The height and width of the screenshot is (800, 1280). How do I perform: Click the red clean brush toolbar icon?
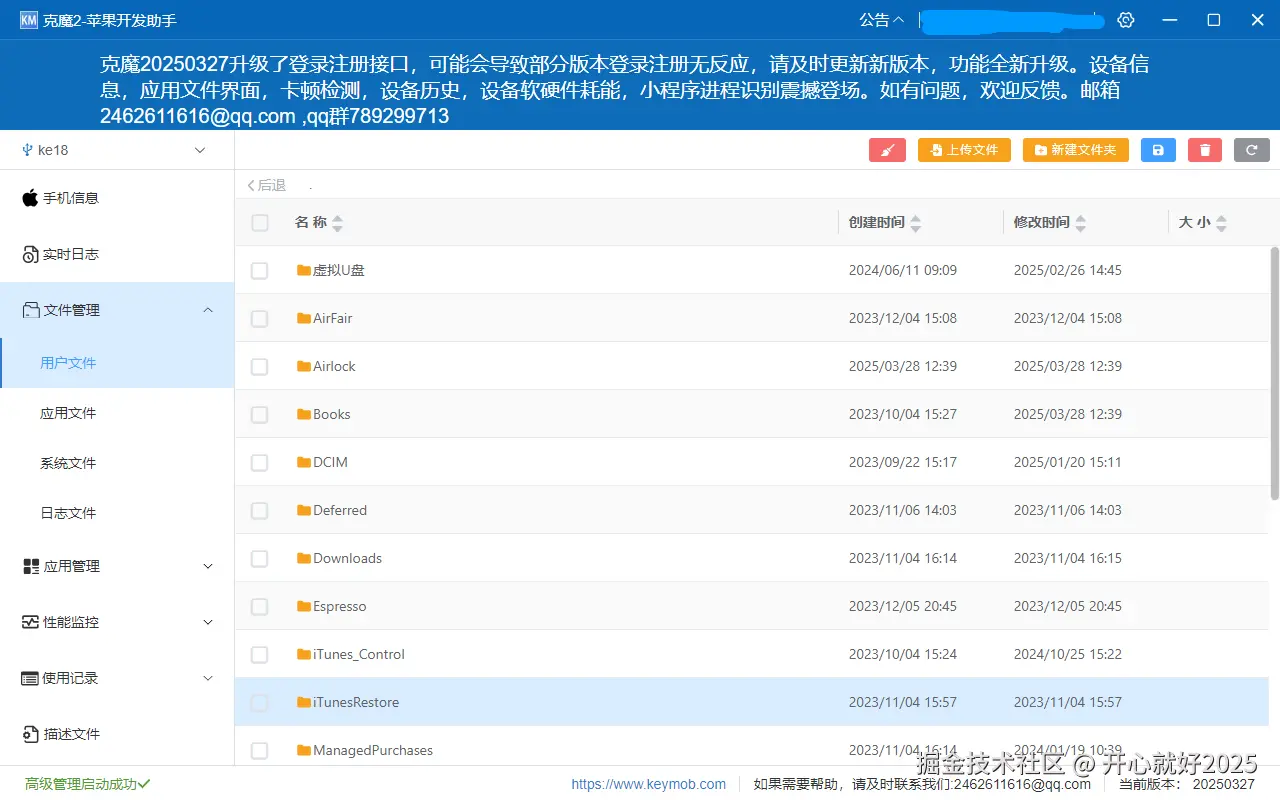click(x=887, y=150)
